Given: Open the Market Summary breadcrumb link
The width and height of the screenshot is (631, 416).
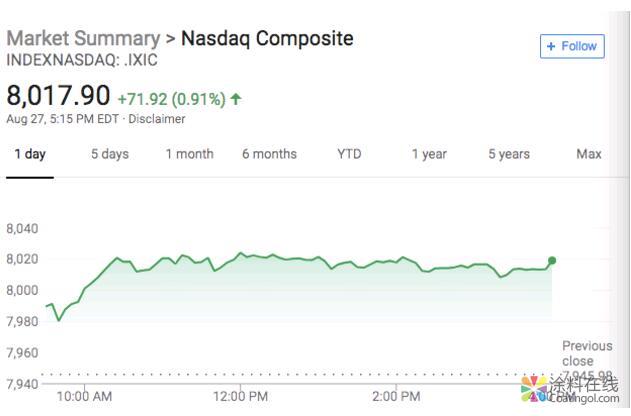Looking at the screenshot, I should 83,39.
